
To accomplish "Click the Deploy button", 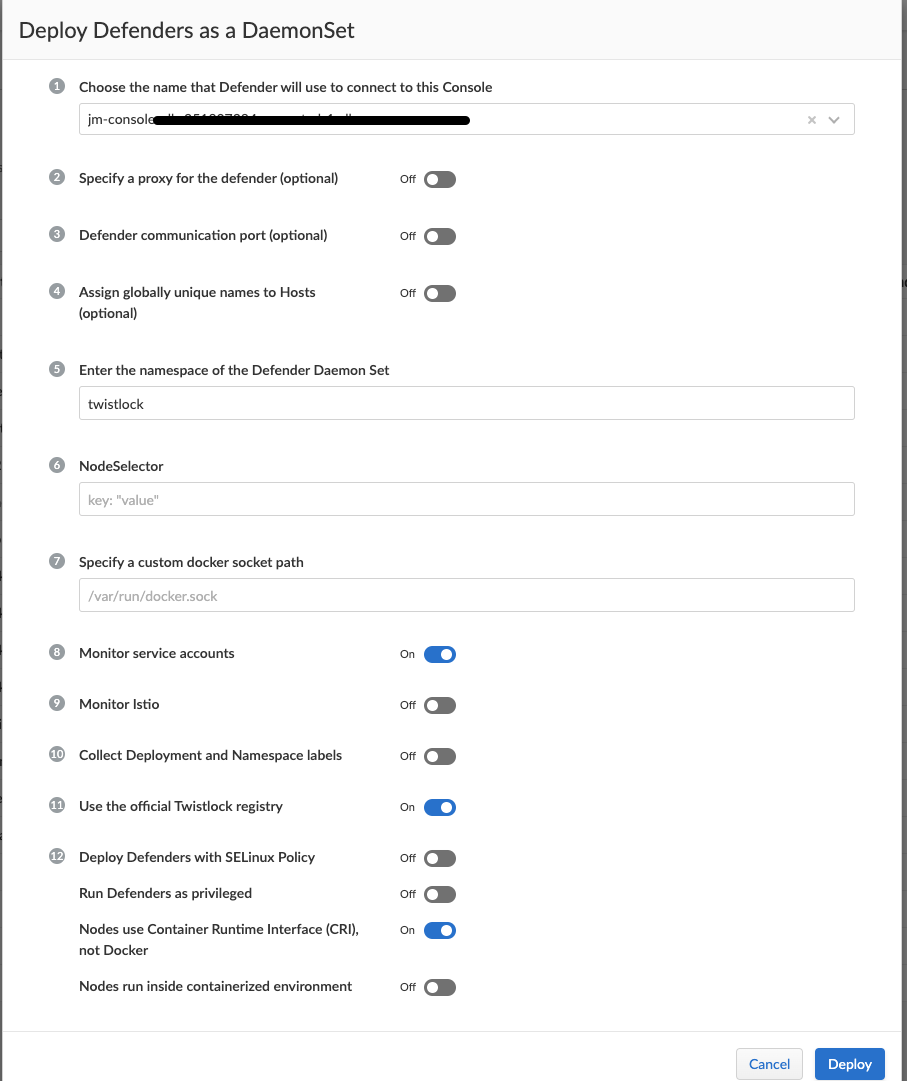I will (x=849, y=1063).
